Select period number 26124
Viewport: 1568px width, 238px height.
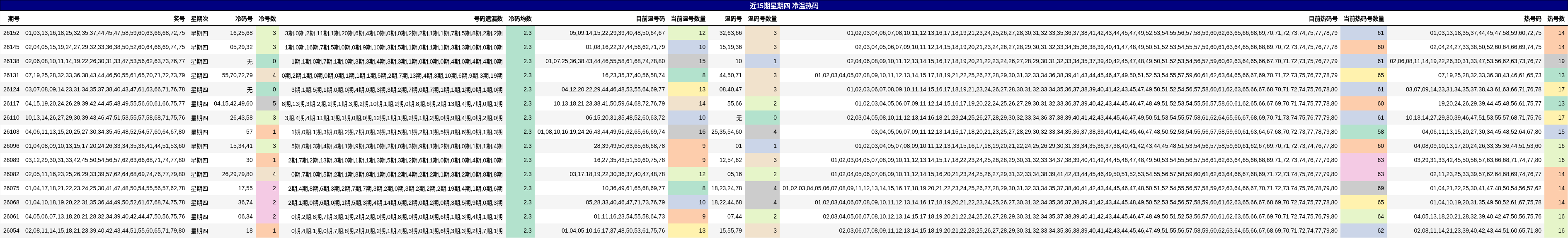tap(11, 90)
